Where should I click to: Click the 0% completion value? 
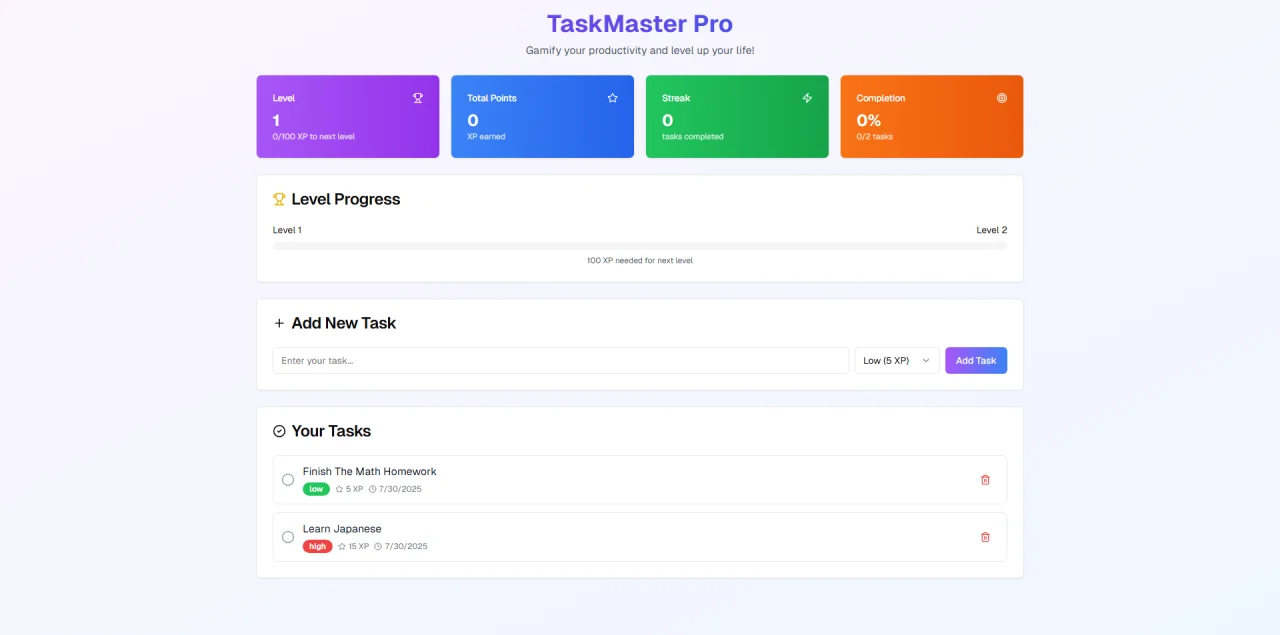[869, 120]
